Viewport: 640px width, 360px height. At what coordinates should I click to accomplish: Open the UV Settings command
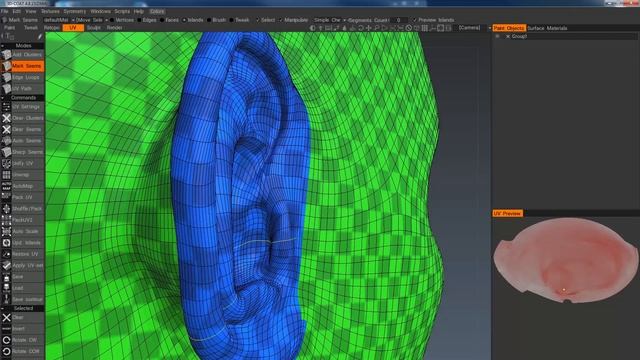point(22,107)
